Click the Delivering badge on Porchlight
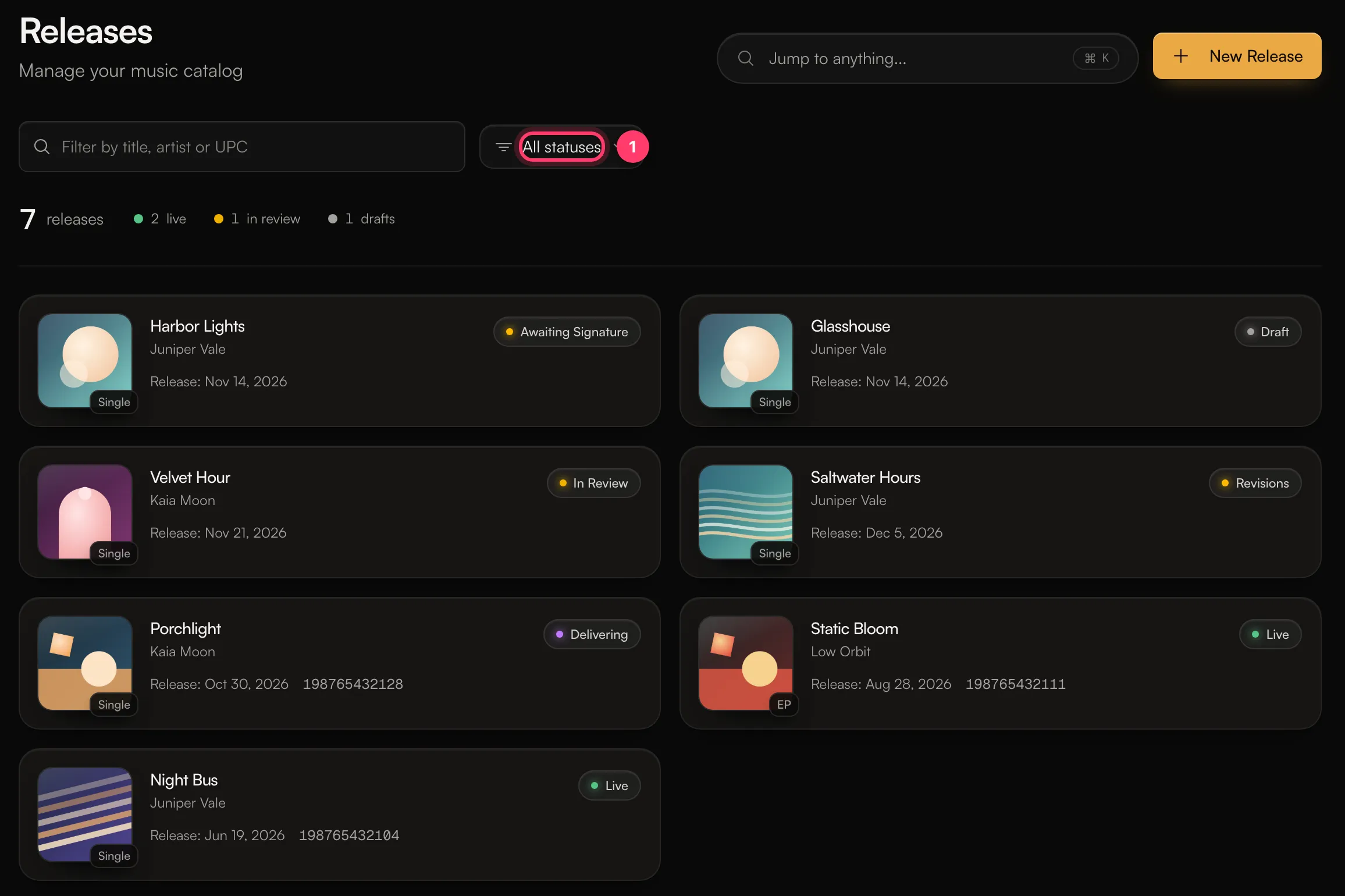Image resolution: width=1345 pixels, height=896 pixels. point(592,634)
